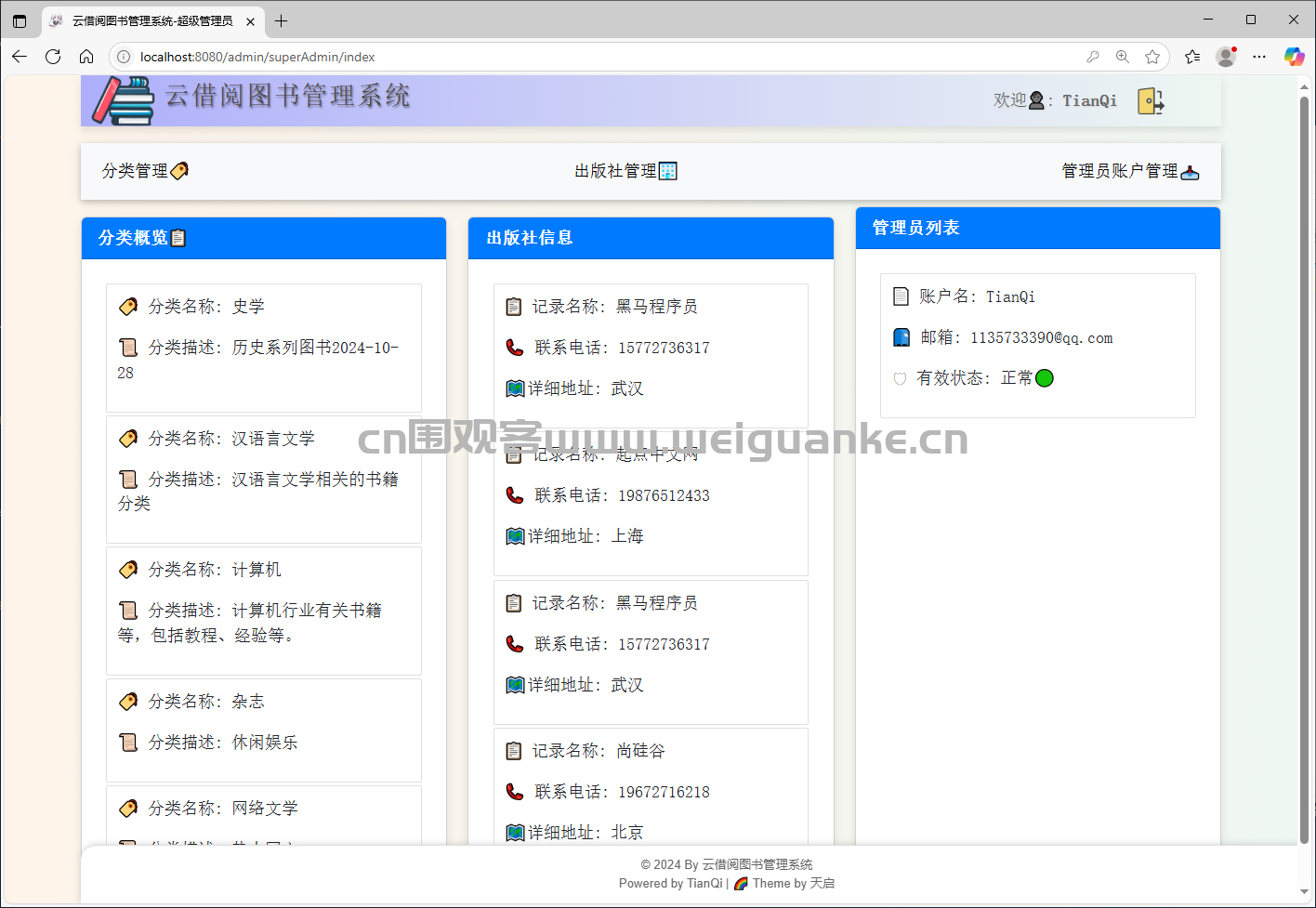Screen dimensions: 1316x908
Task: Click map icon beside 详细地址 北京
Action: (x=515, y=833)
